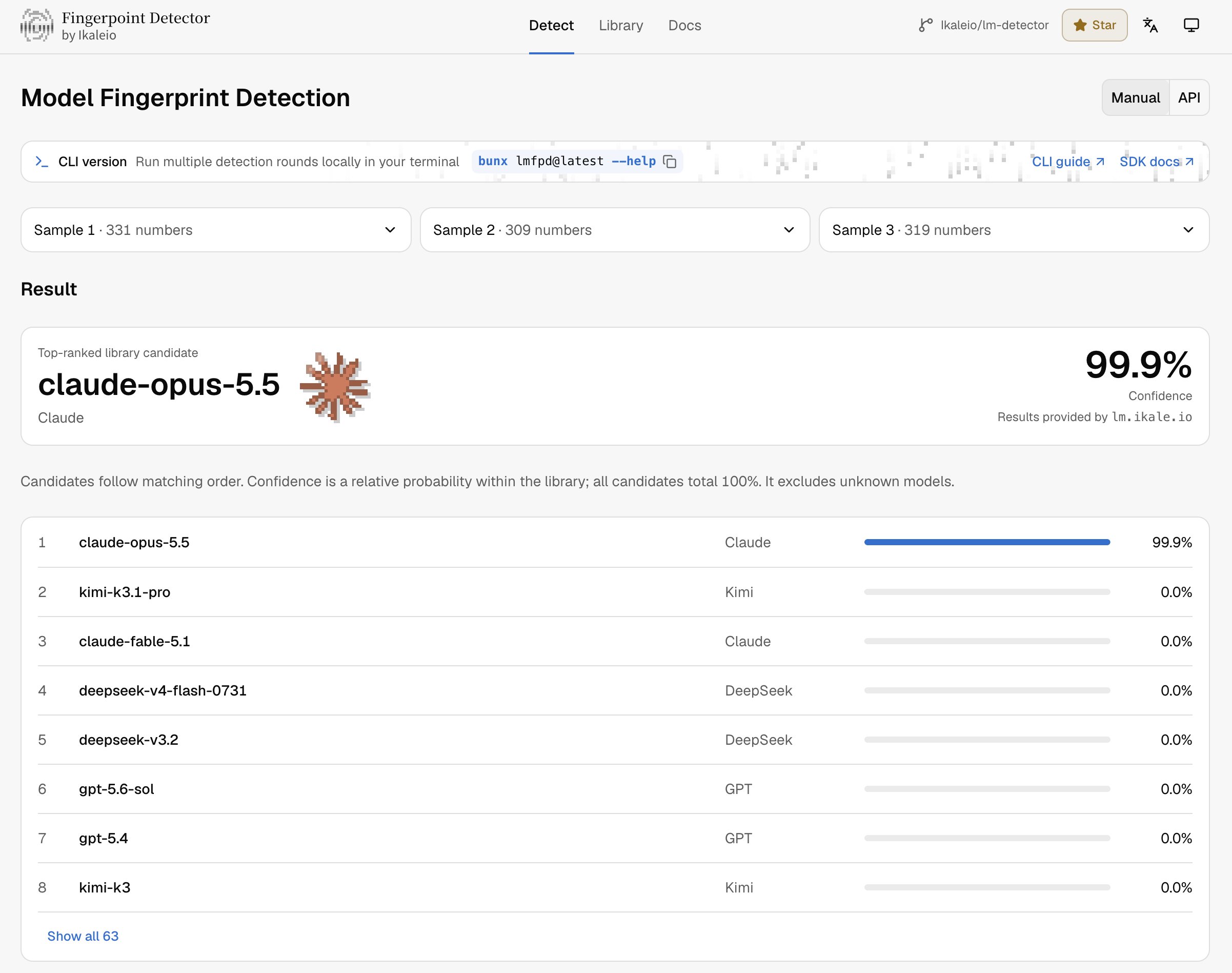Click the CLI version terminal prompt icon

click(42, 162)
